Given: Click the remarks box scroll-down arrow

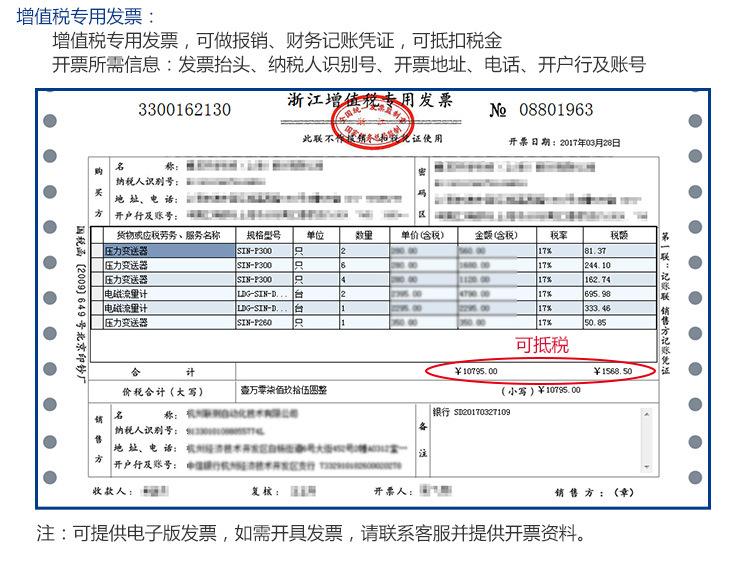Looking at the screenshot, I should [x=646, y=466].
